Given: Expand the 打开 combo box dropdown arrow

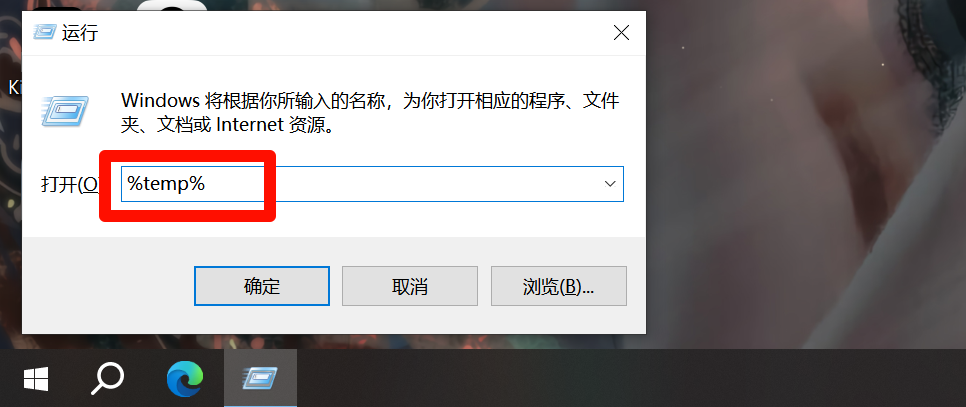Looking at the screenshot, I should coord(610,183).
